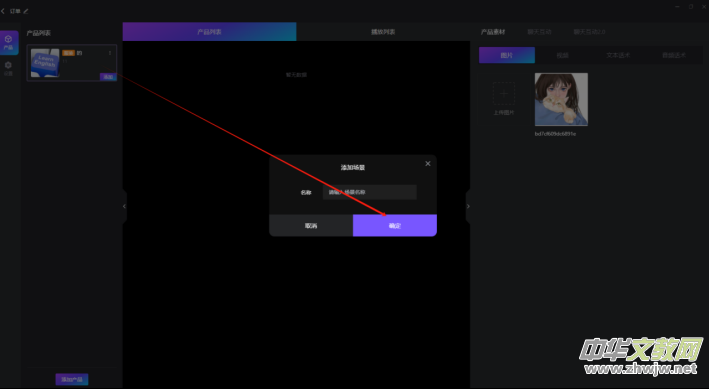The width and height of the screenshot is (709, 389).
Task: Click the 添加产品 button at the bottom left
Action: (72, 379)
